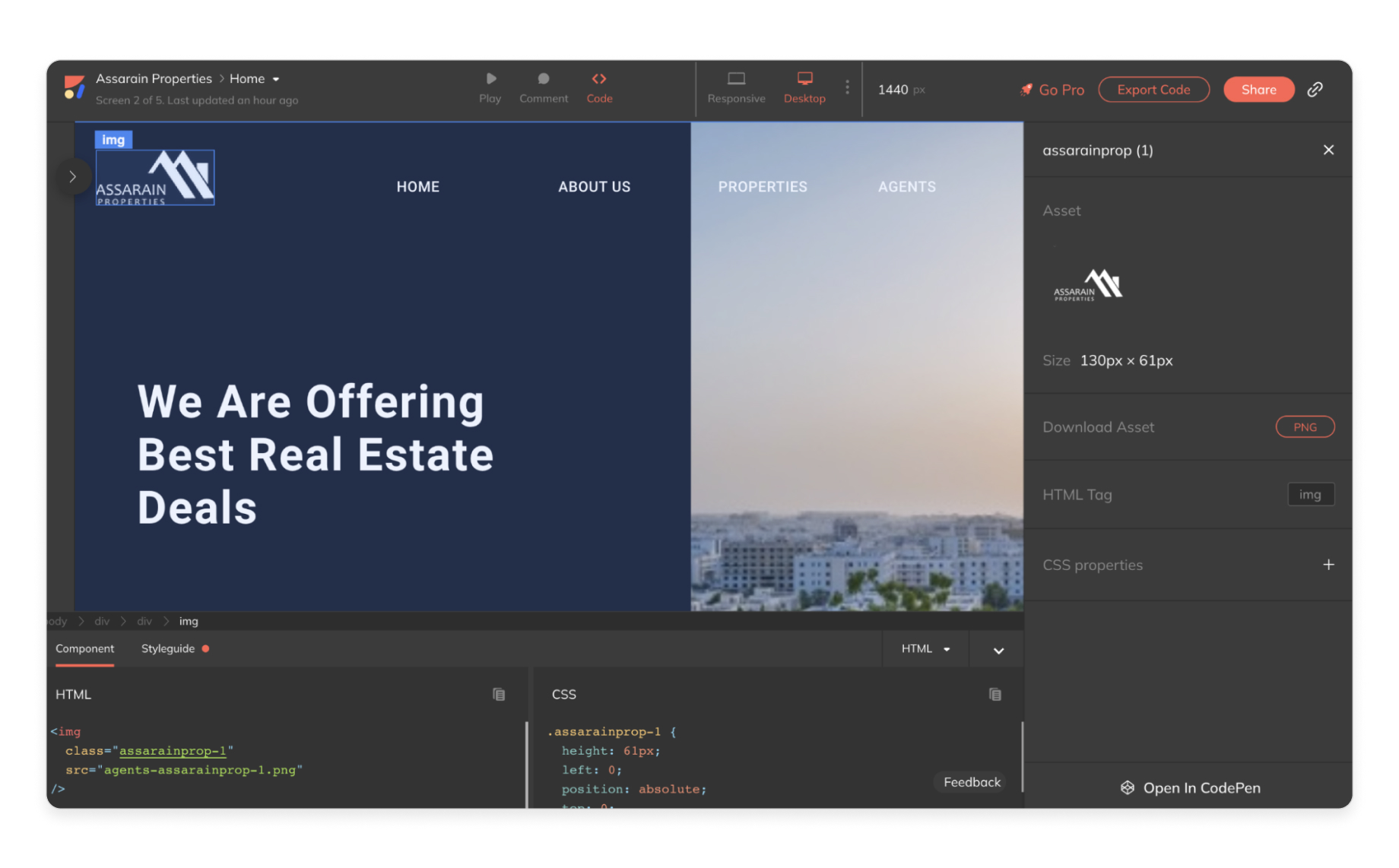Switch to the Styleguide tab
Viewport: 1399px width, 868px height.
point(168,648)
